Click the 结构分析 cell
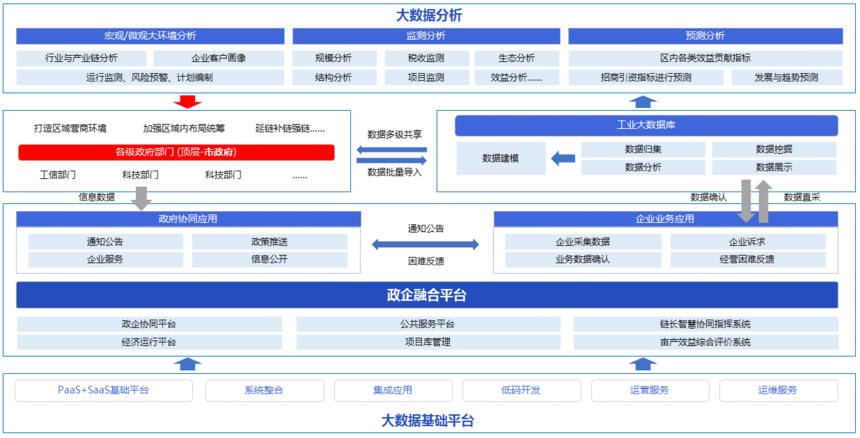860x438 pixels. (x=335, y=77)
